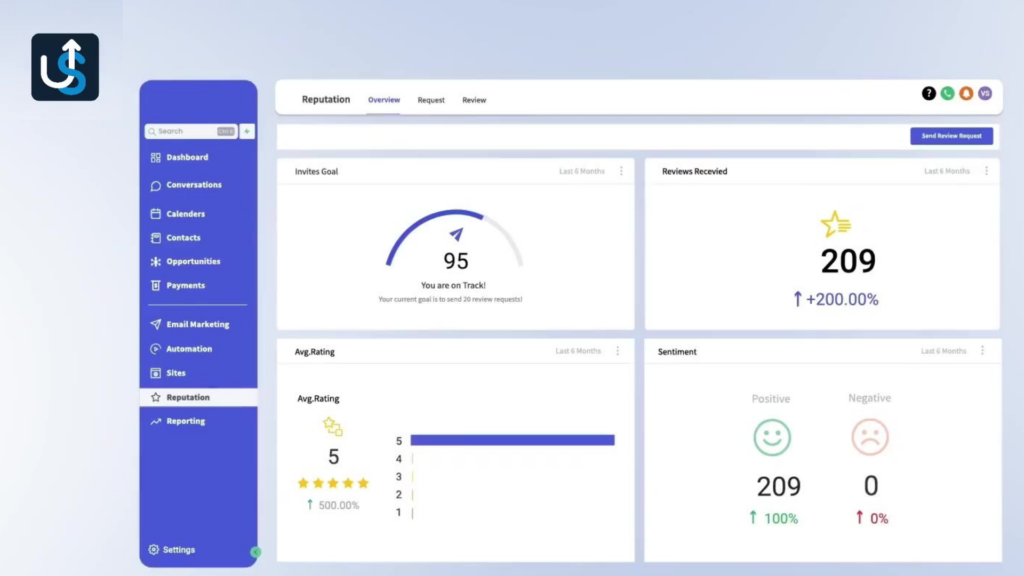Click the negative sad face icon
Screen dimensions: 1024x576
pyautogui.click(x=870, y=437)
